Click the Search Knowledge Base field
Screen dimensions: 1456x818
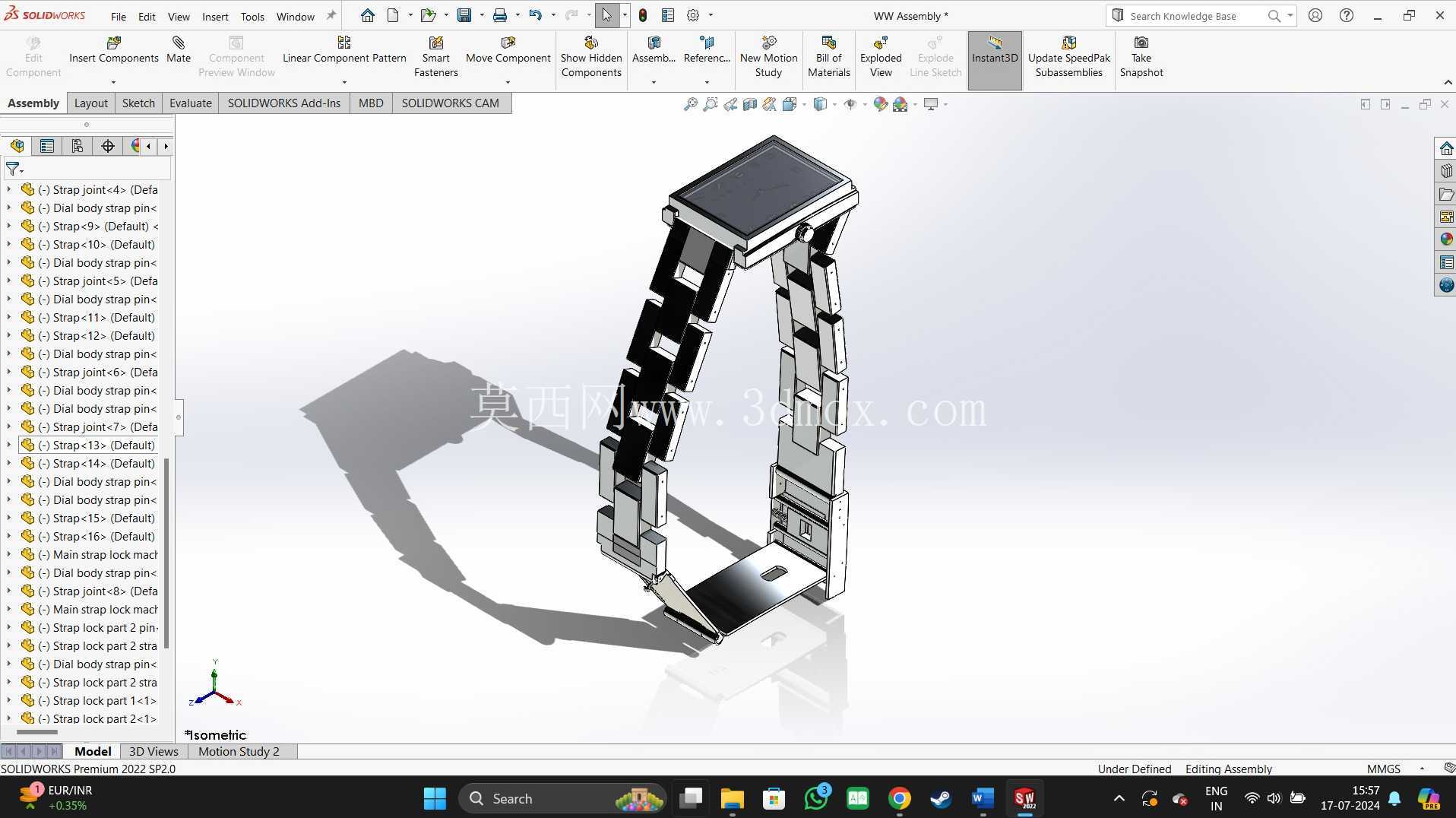[1193, 16]
